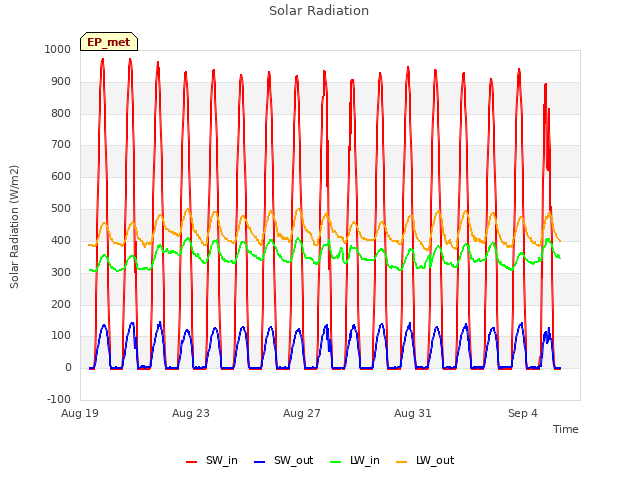Viewport: 640px width, 480px height.
Task: Click the 600 y-axis label
Action: (61, 176)
